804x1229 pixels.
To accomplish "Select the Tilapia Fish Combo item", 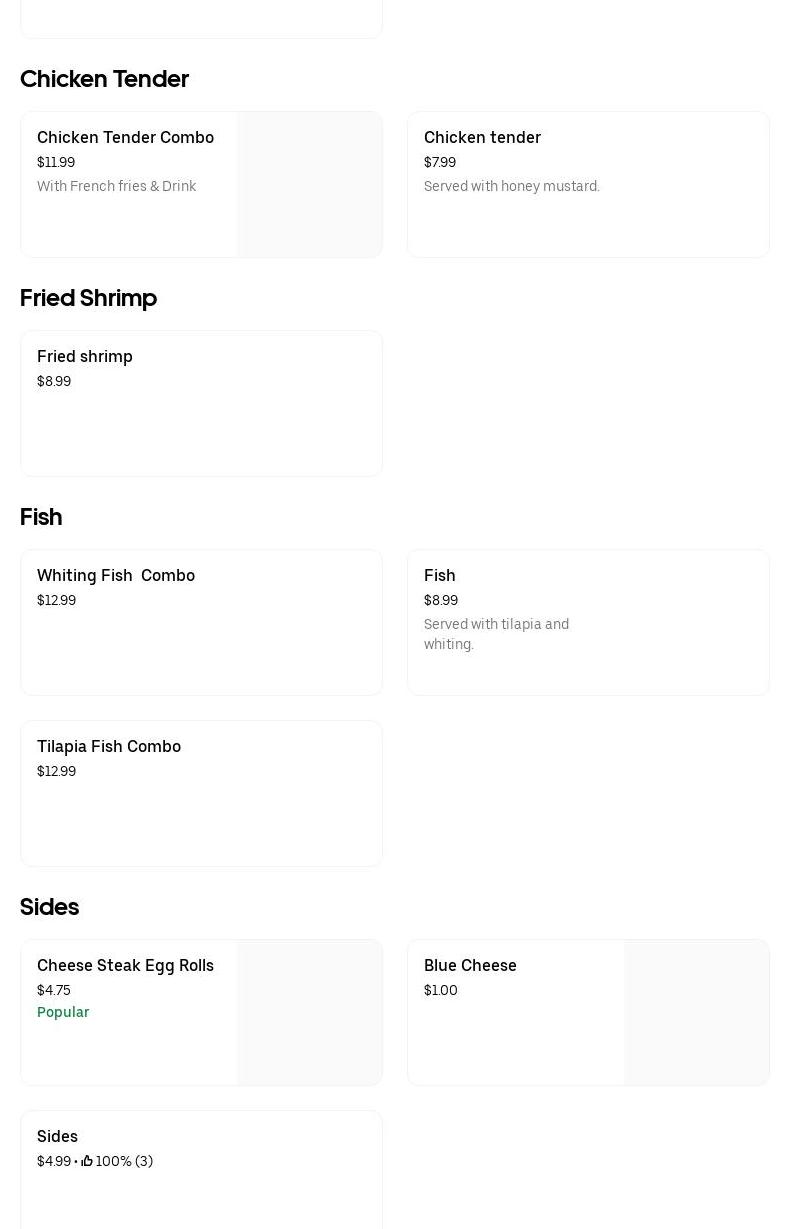I will pos(109,746).
